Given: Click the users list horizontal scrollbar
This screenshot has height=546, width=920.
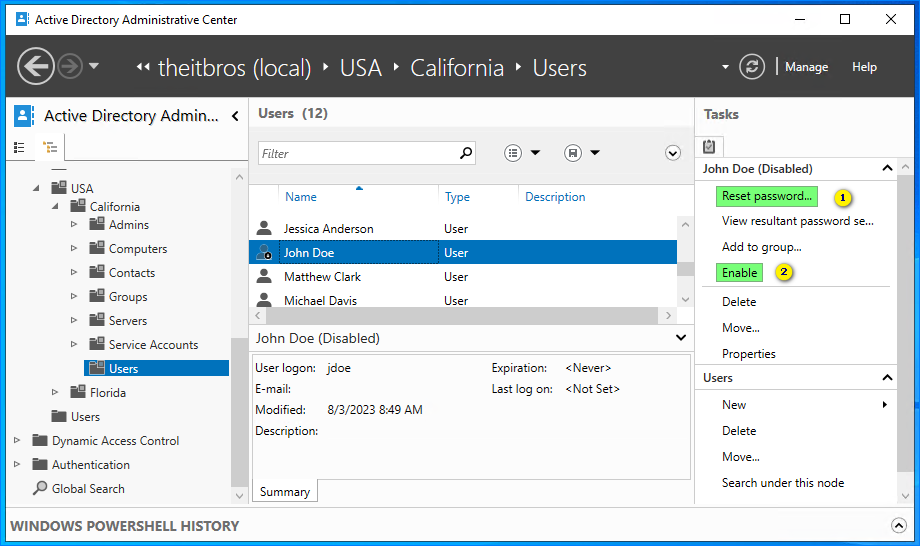Looking at the screenshot, I should [x=461, y=316].
